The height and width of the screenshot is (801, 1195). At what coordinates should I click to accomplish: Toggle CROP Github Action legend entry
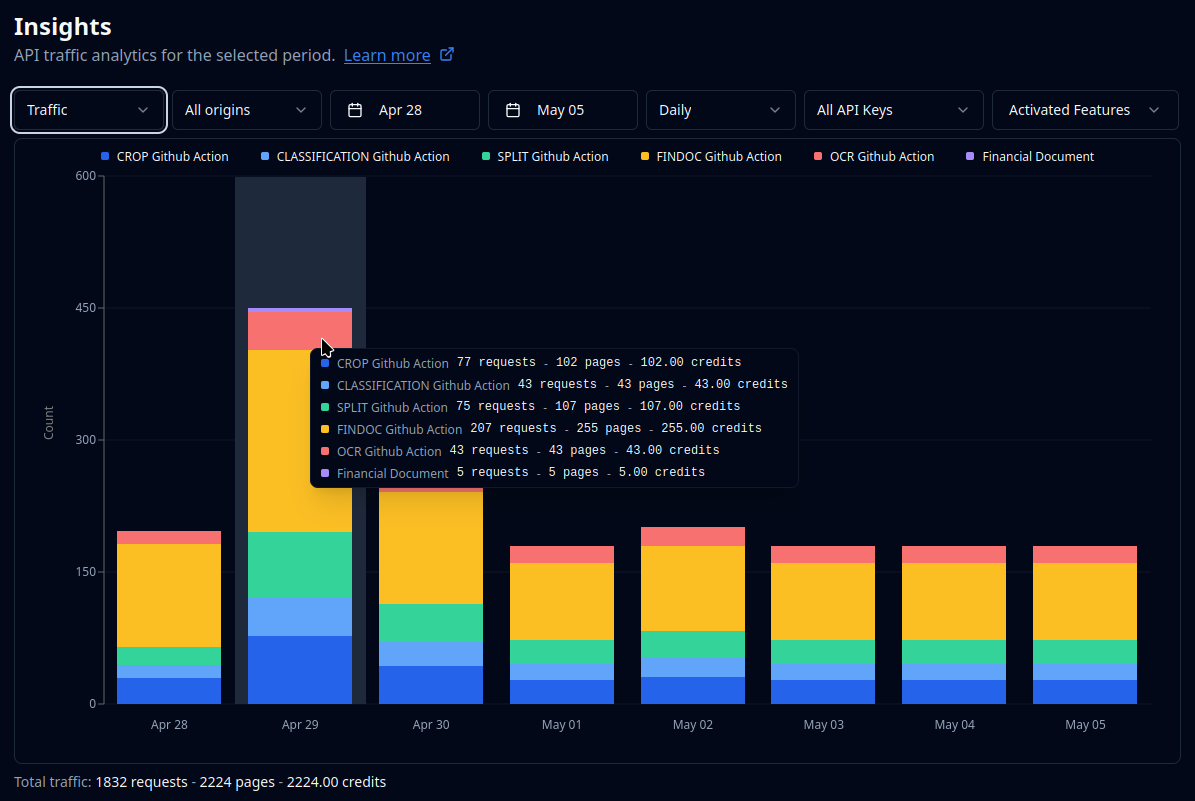(165, 156)
